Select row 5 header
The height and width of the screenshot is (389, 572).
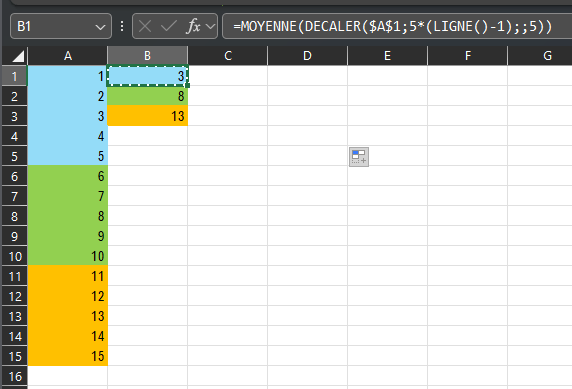tap(14, 156)
